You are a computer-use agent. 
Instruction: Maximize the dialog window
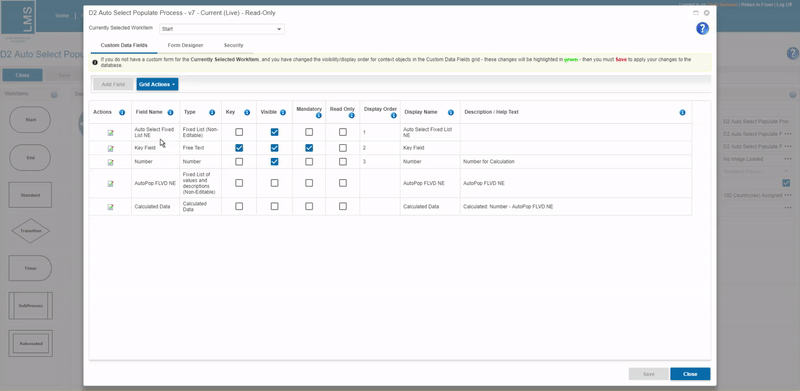[x=695, y=13]
